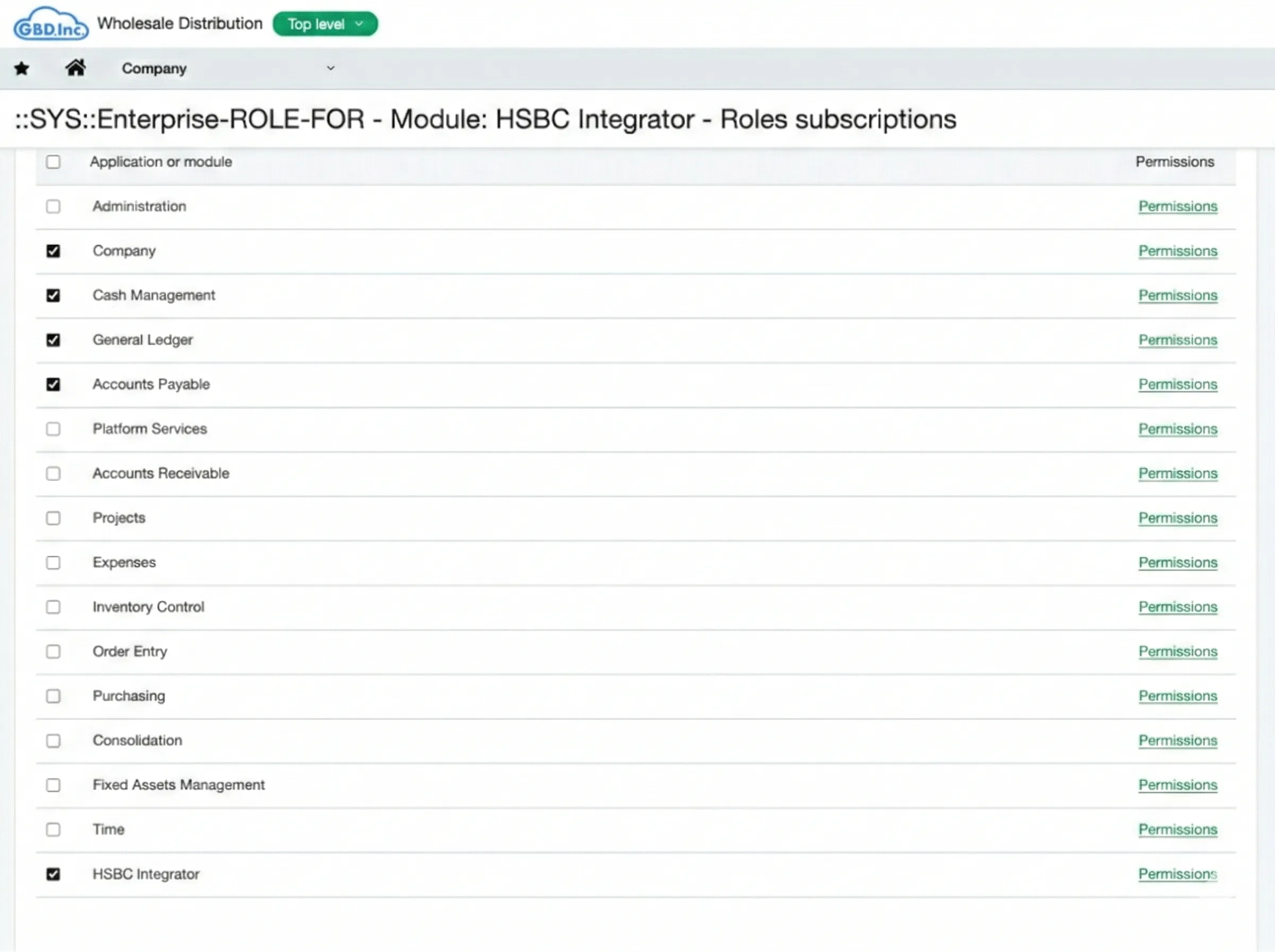Open Permissions link for Platform Services

pos(1178,429)
